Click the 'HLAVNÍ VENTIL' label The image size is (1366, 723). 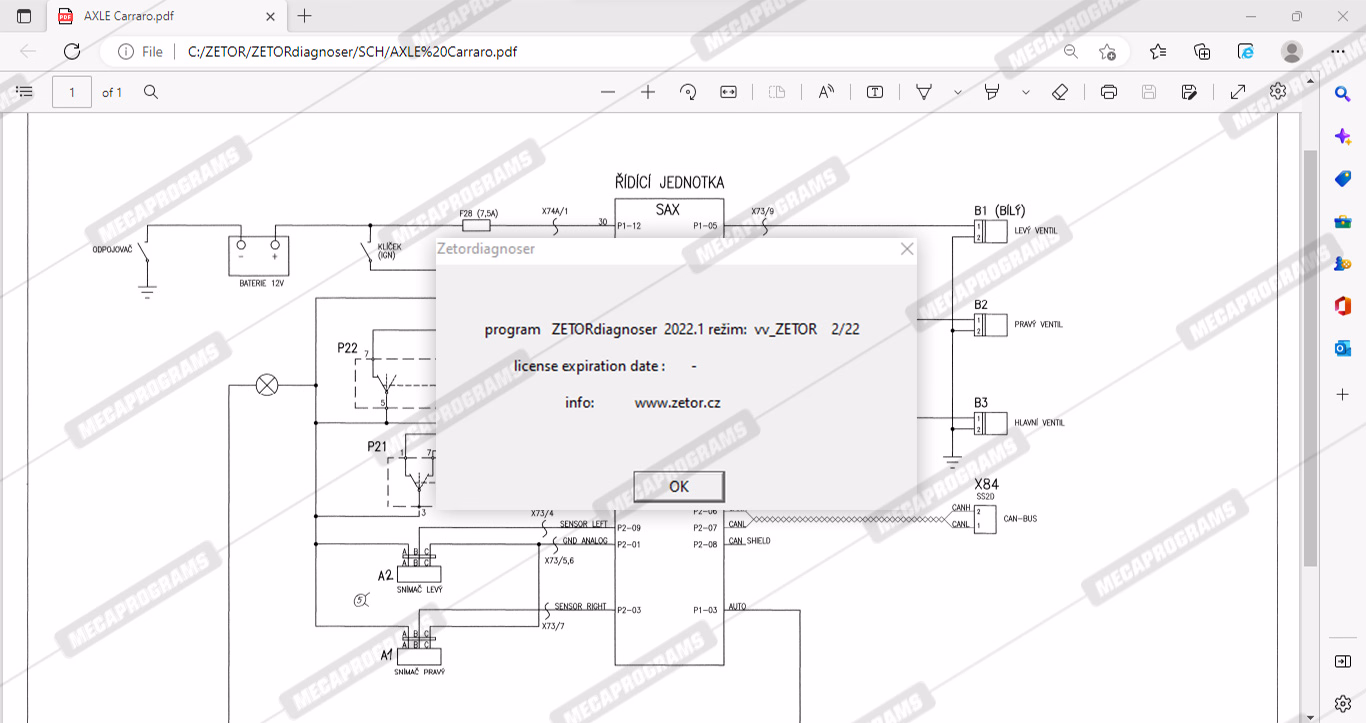click(1039, 423)
